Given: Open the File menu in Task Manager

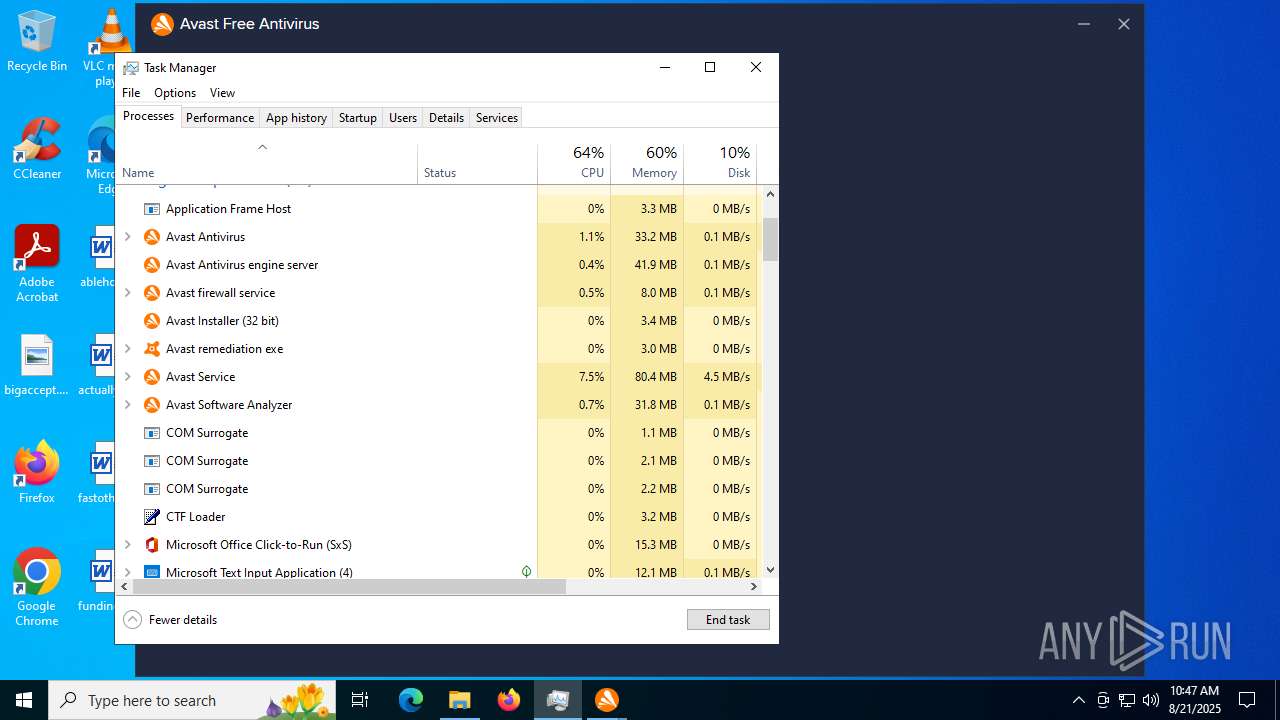Looking at the screenshot, I should point(131,93).
